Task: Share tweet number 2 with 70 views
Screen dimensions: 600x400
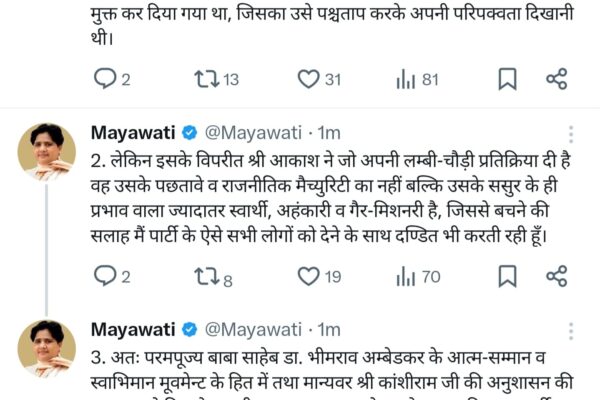Action: [x=556, y=276]
